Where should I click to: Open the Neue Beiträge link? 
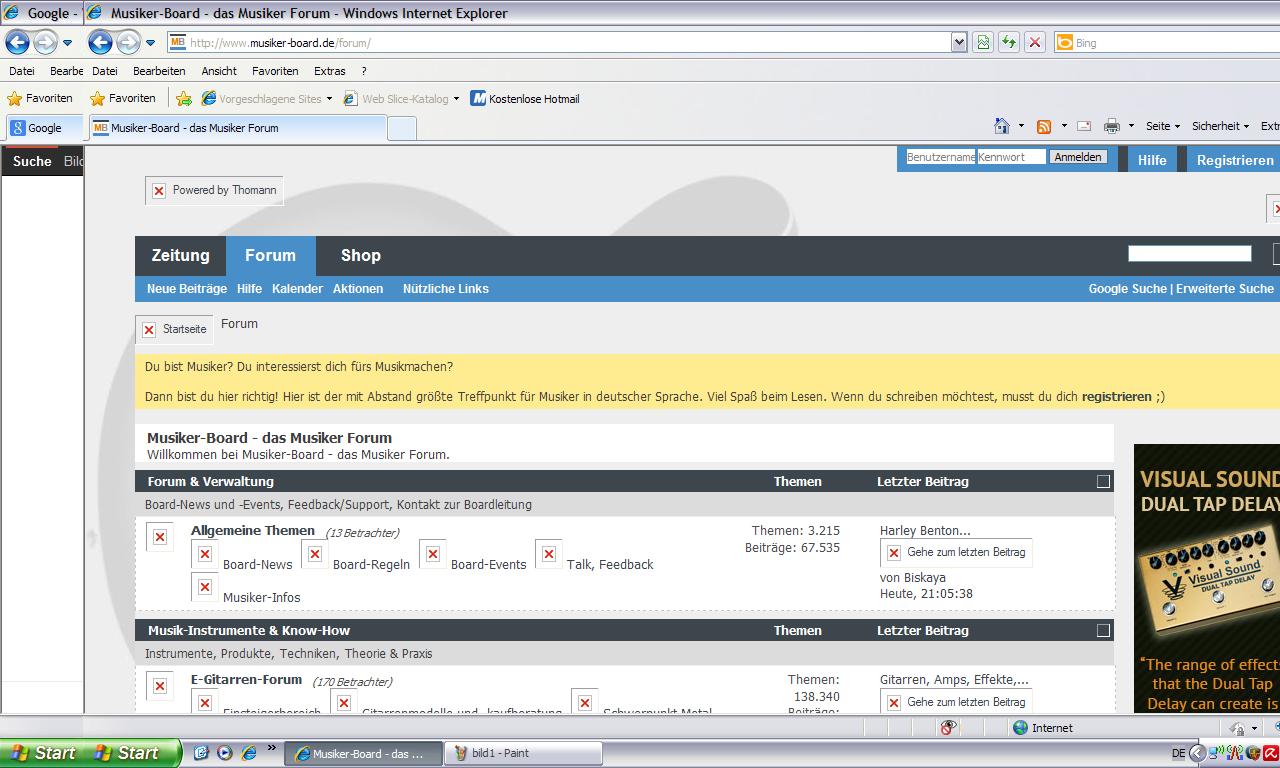187,288
